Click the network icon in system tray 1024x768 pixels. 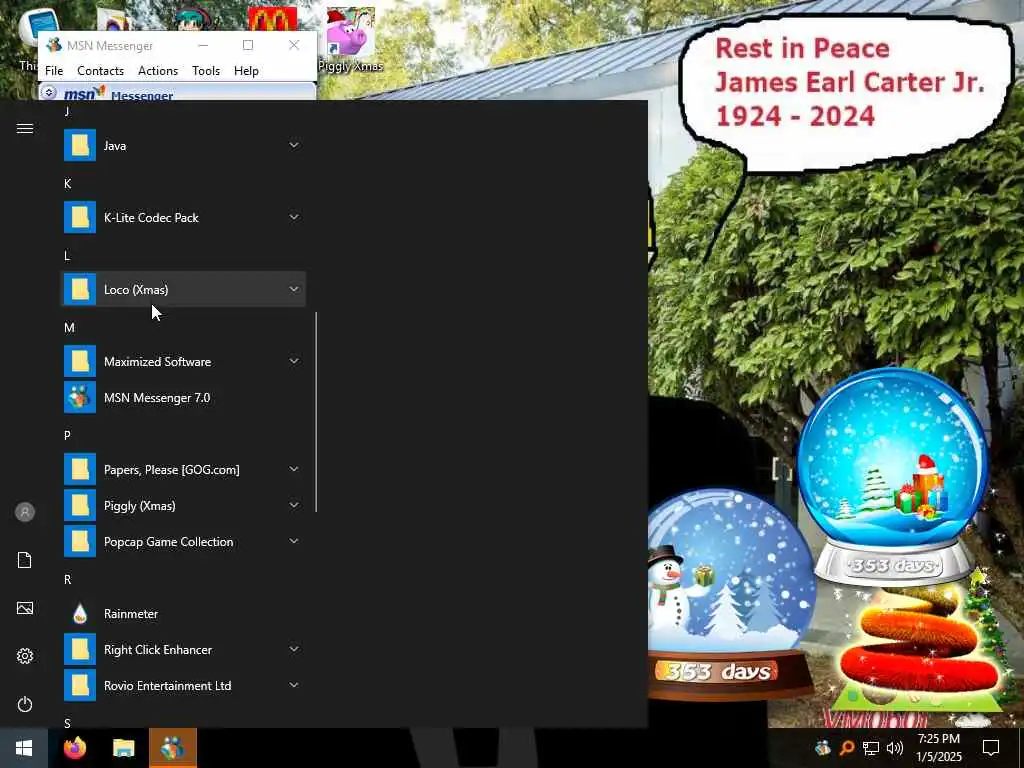point(871,748)
